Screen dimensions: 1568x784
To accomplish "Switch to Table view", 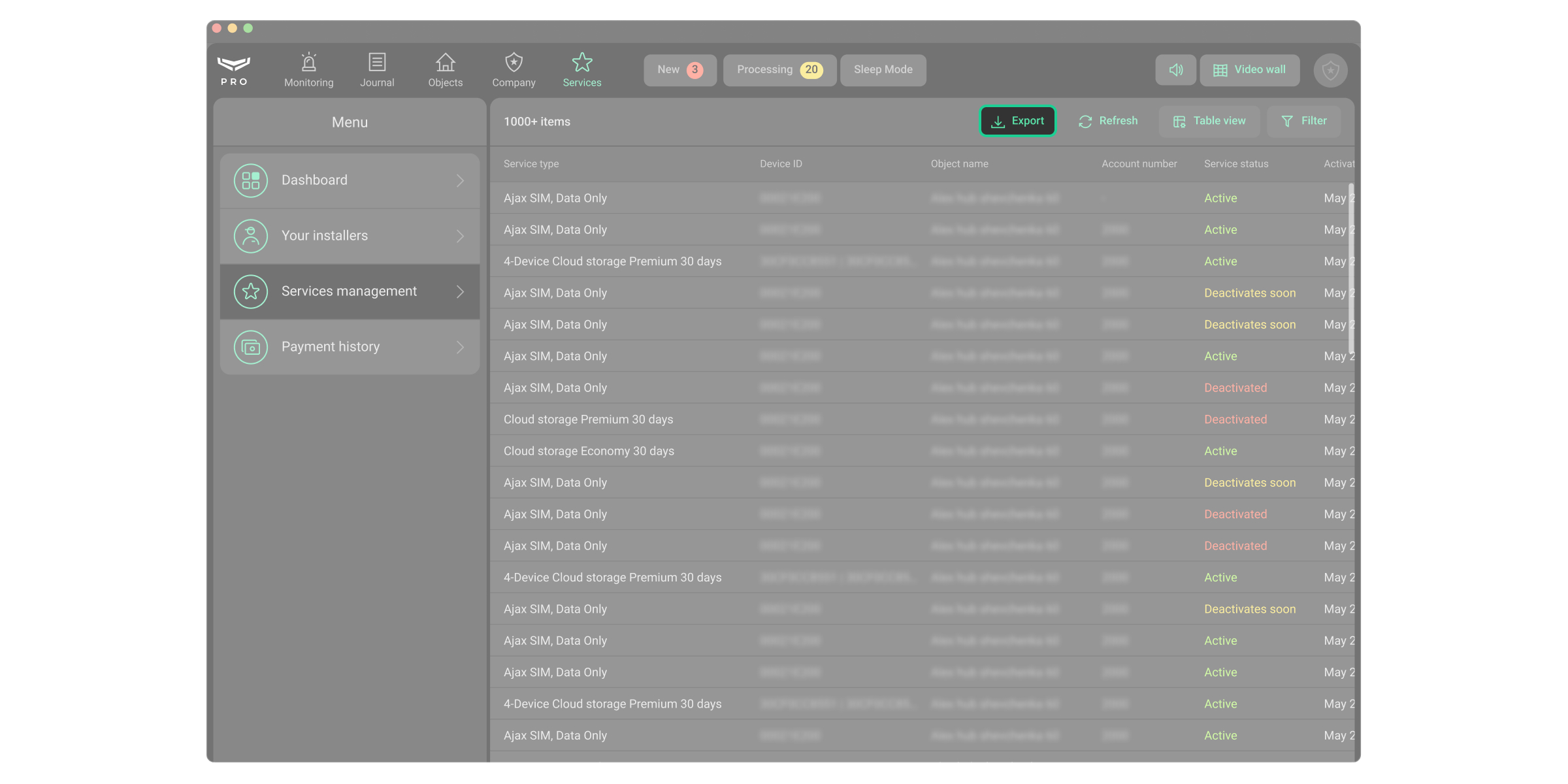I will click(1209, 122).
